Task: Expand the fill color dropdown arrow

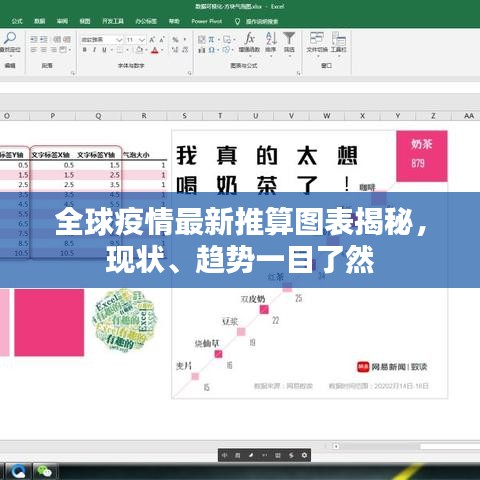Action: (146, 50)
